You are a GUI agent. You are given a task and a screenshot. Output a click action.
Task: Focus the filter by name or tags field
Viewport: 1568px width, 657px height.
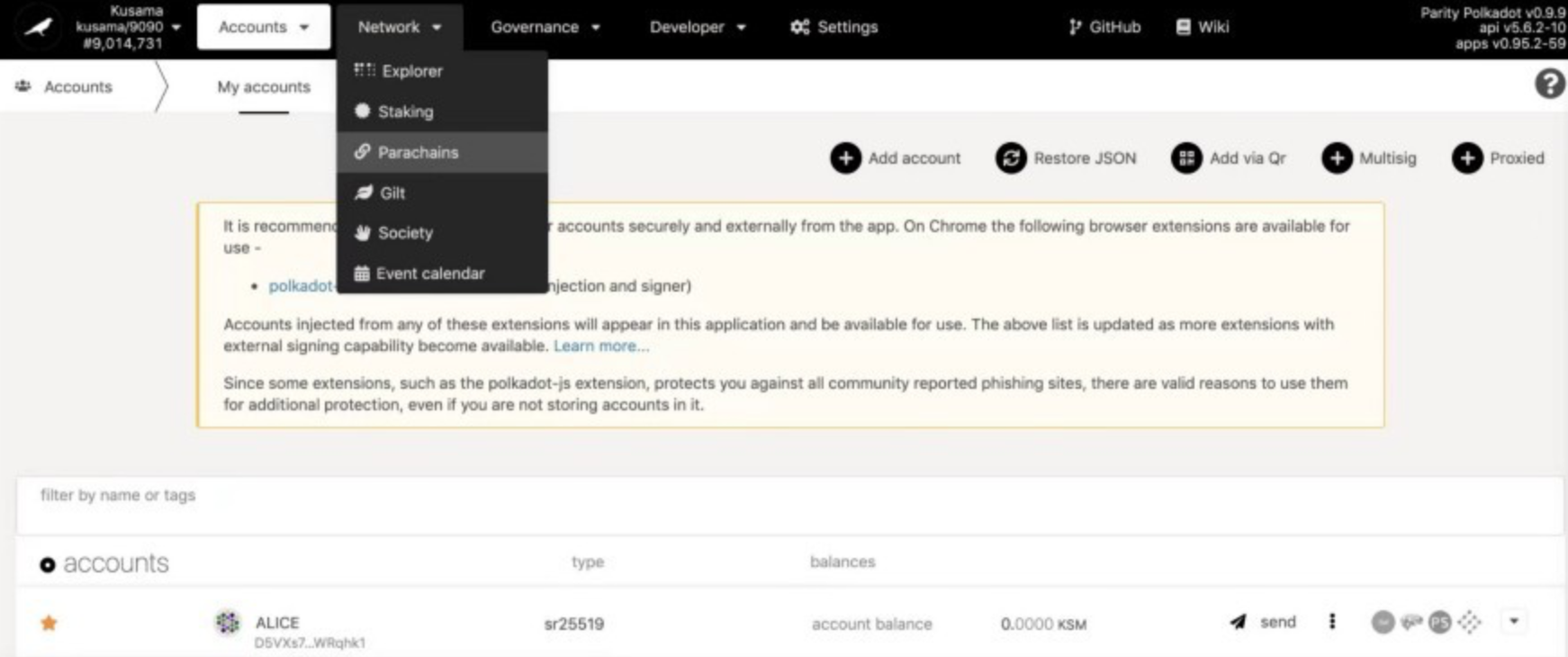click(789, 506)
